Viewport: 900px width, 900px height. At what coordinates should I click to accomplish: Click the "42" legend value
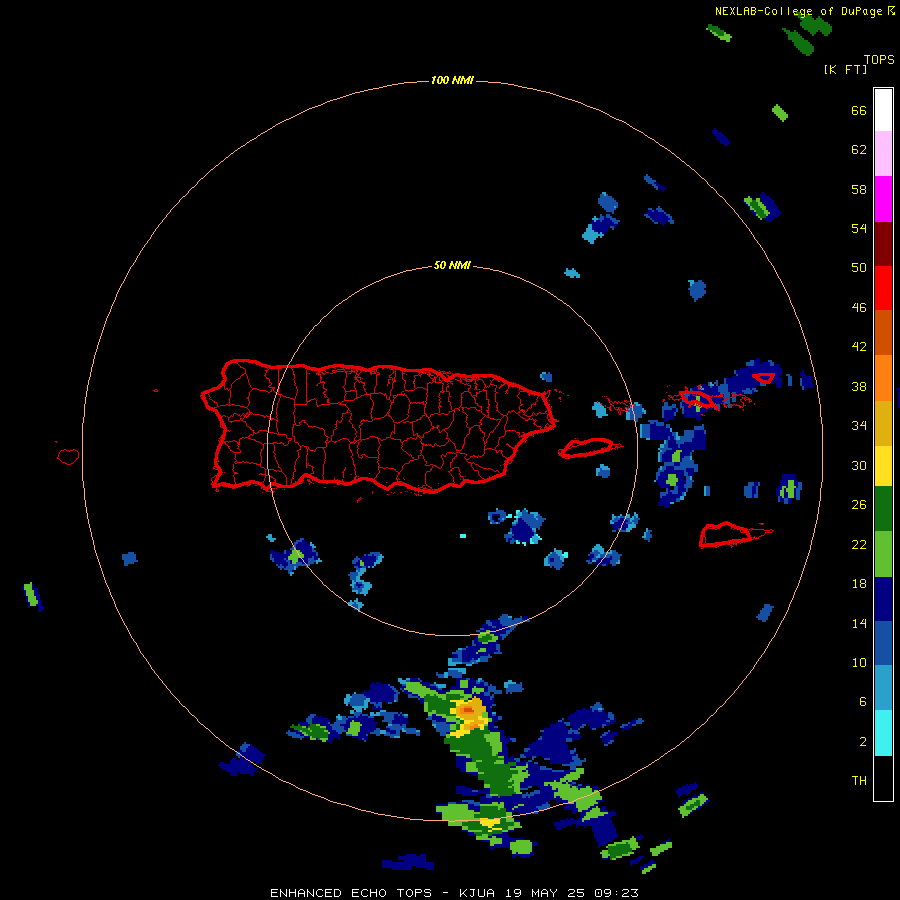pyautogui.click(x=859, y=347)
